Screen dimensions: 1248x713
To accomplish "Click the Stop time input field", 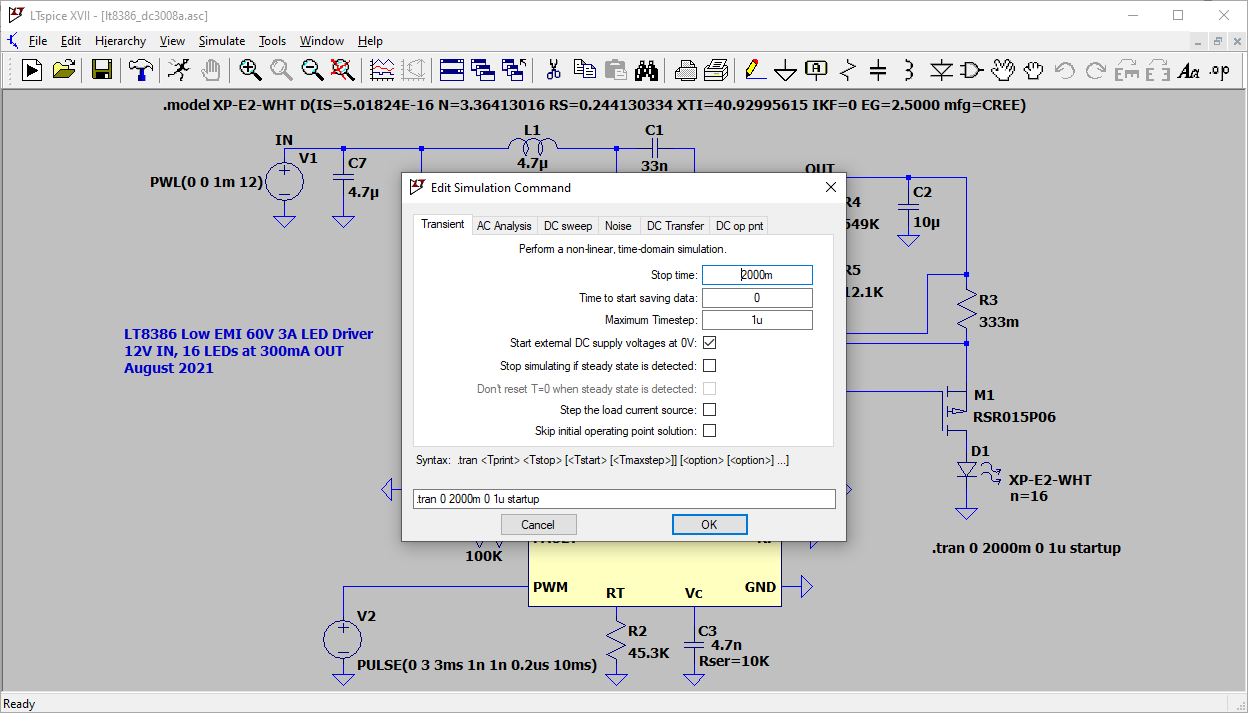I will [x=757, y=275].
